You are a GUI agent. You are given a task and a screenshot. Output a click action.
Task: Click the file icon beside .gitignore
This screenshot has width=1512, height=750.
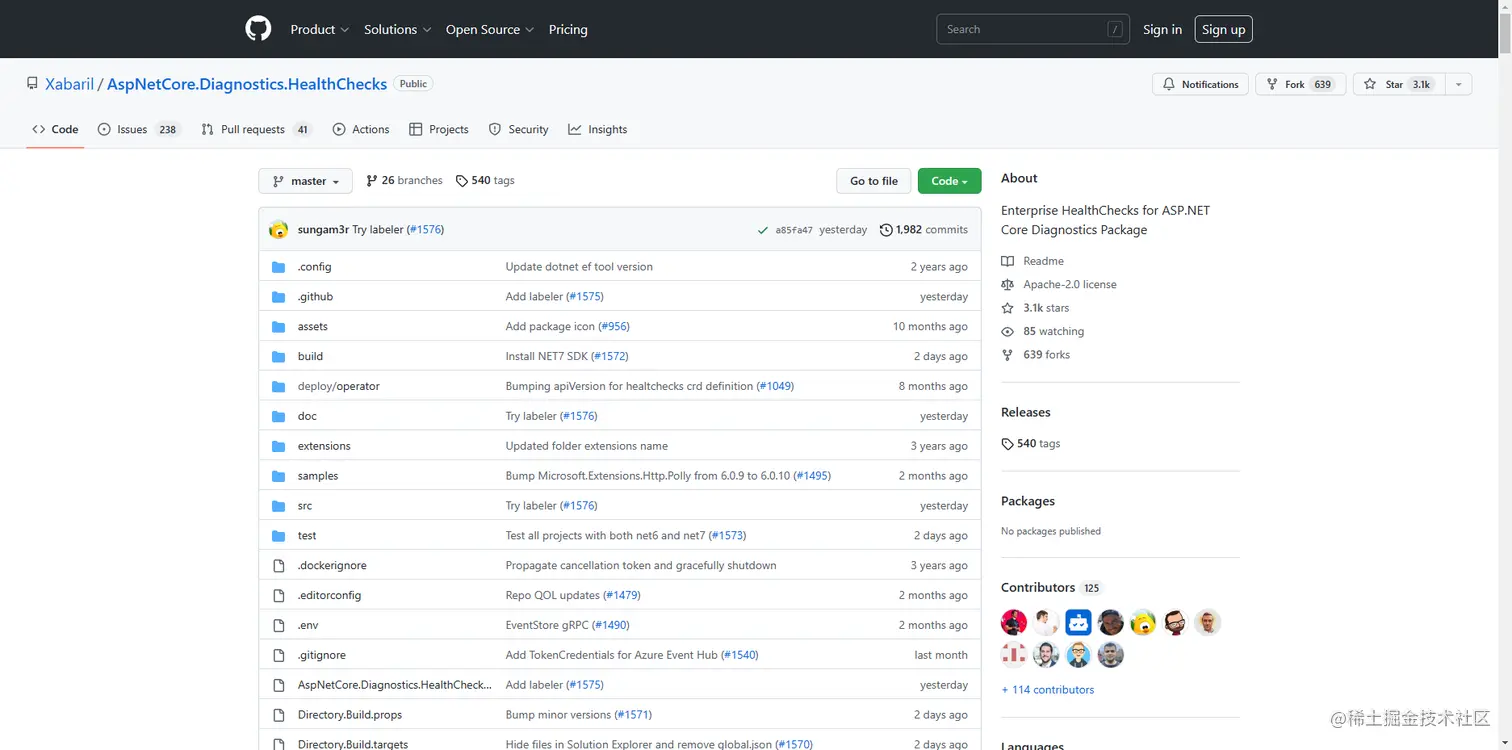pos(279,655)
